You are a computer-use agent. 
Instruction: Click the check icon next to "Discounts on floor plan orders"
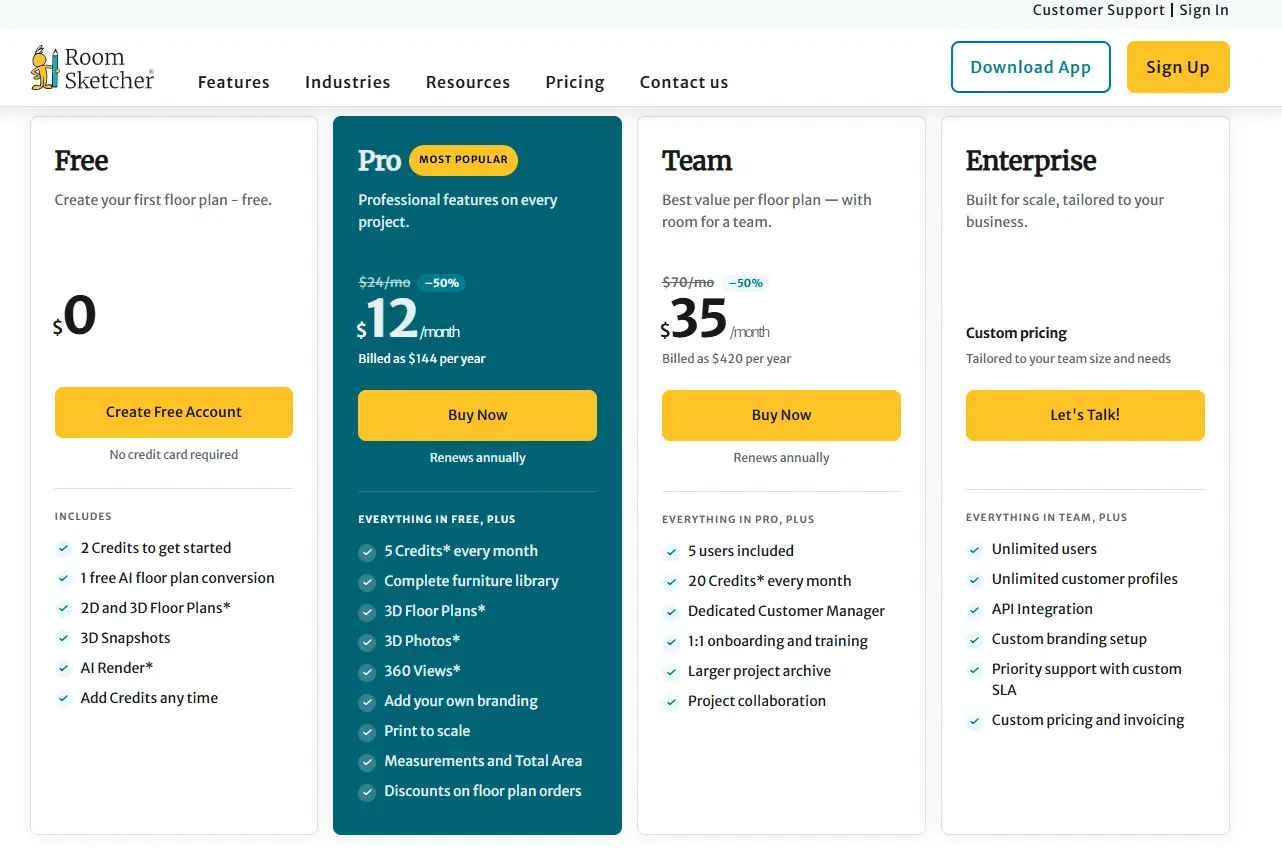pyautogui.click(x=367, y=792)
